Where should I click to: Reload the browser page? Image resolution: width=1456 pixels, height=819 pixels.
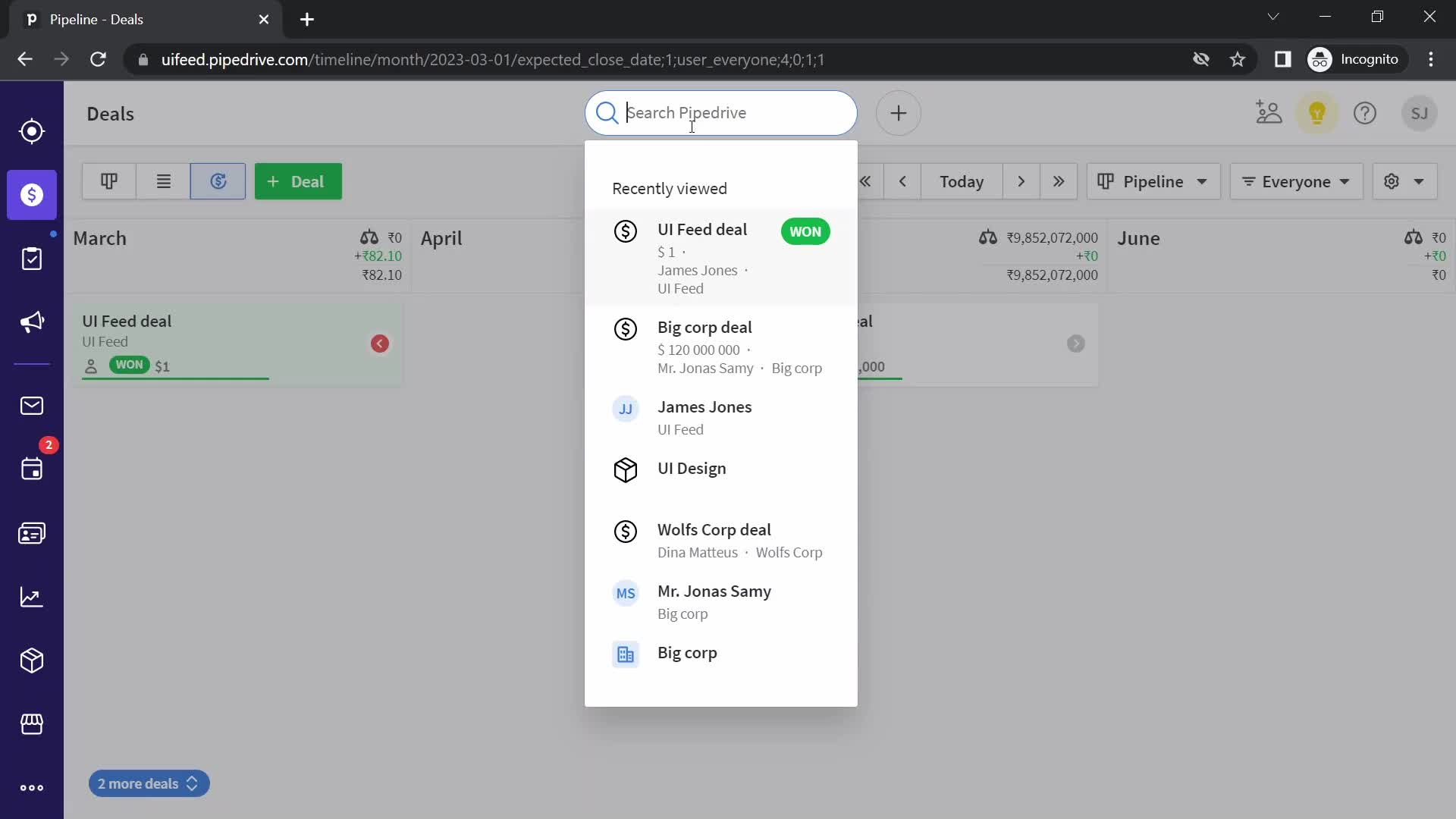(x=98, y=59)
